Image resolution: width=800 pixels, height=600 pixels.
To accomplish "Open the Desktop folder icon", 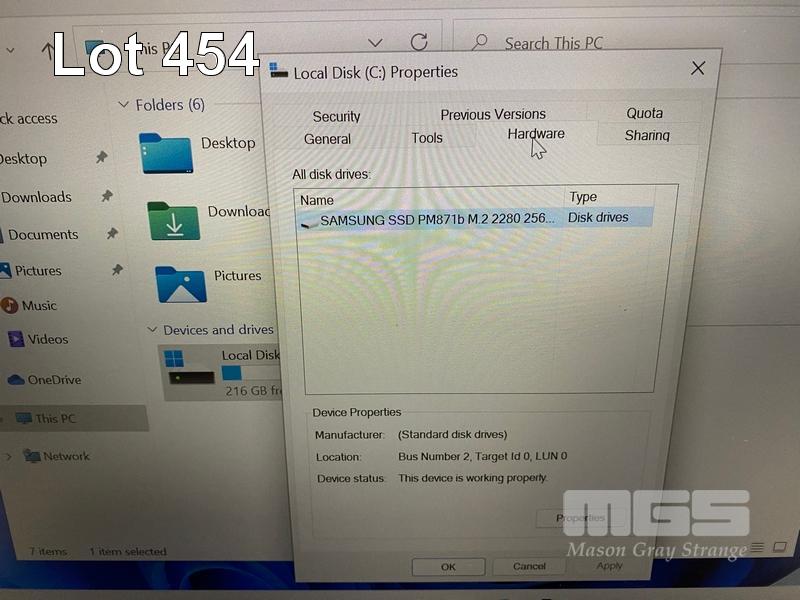I will [x=166, y=153].
